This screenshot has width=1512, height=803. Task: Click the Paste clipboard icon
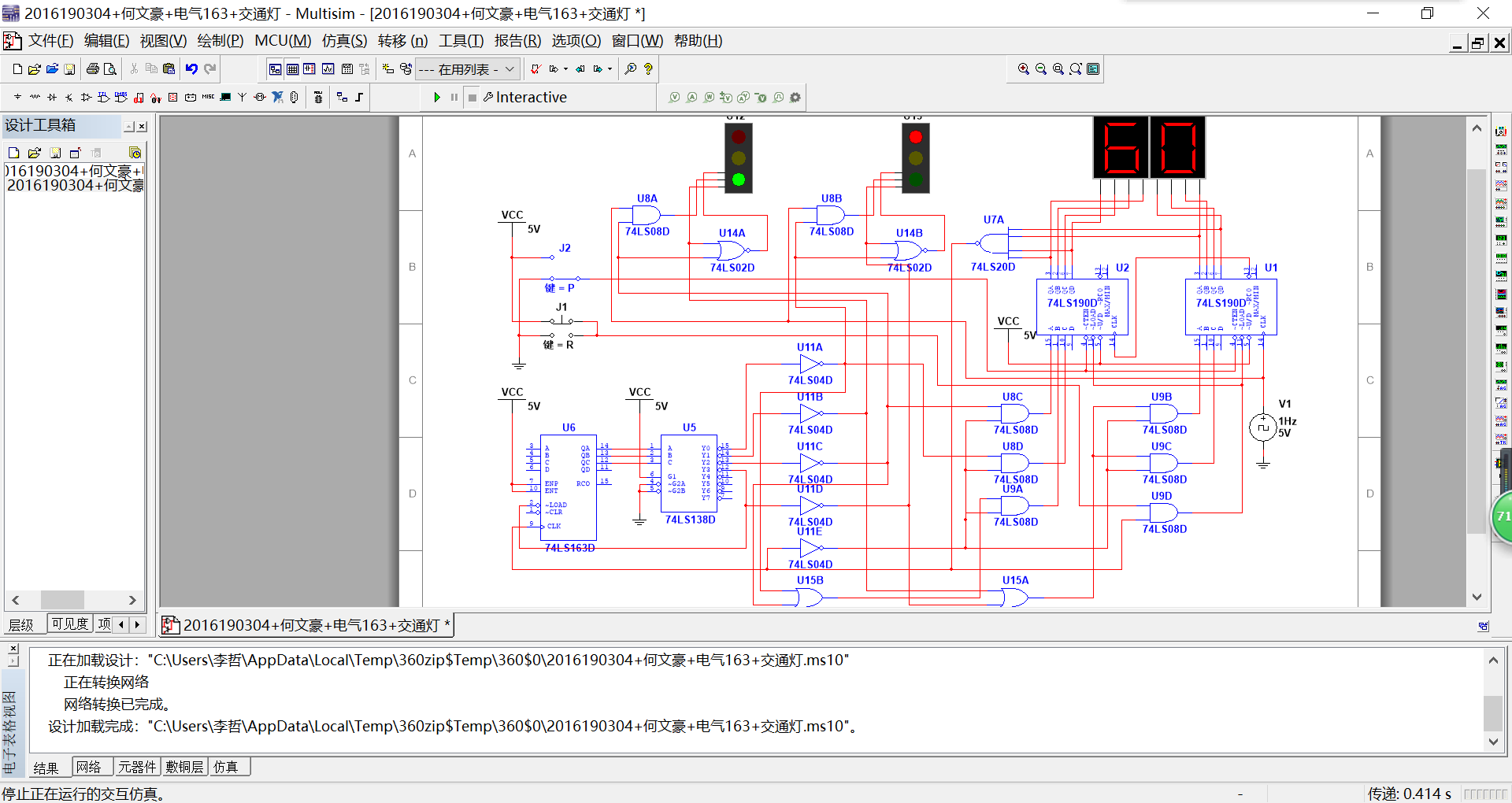(169, 69)
